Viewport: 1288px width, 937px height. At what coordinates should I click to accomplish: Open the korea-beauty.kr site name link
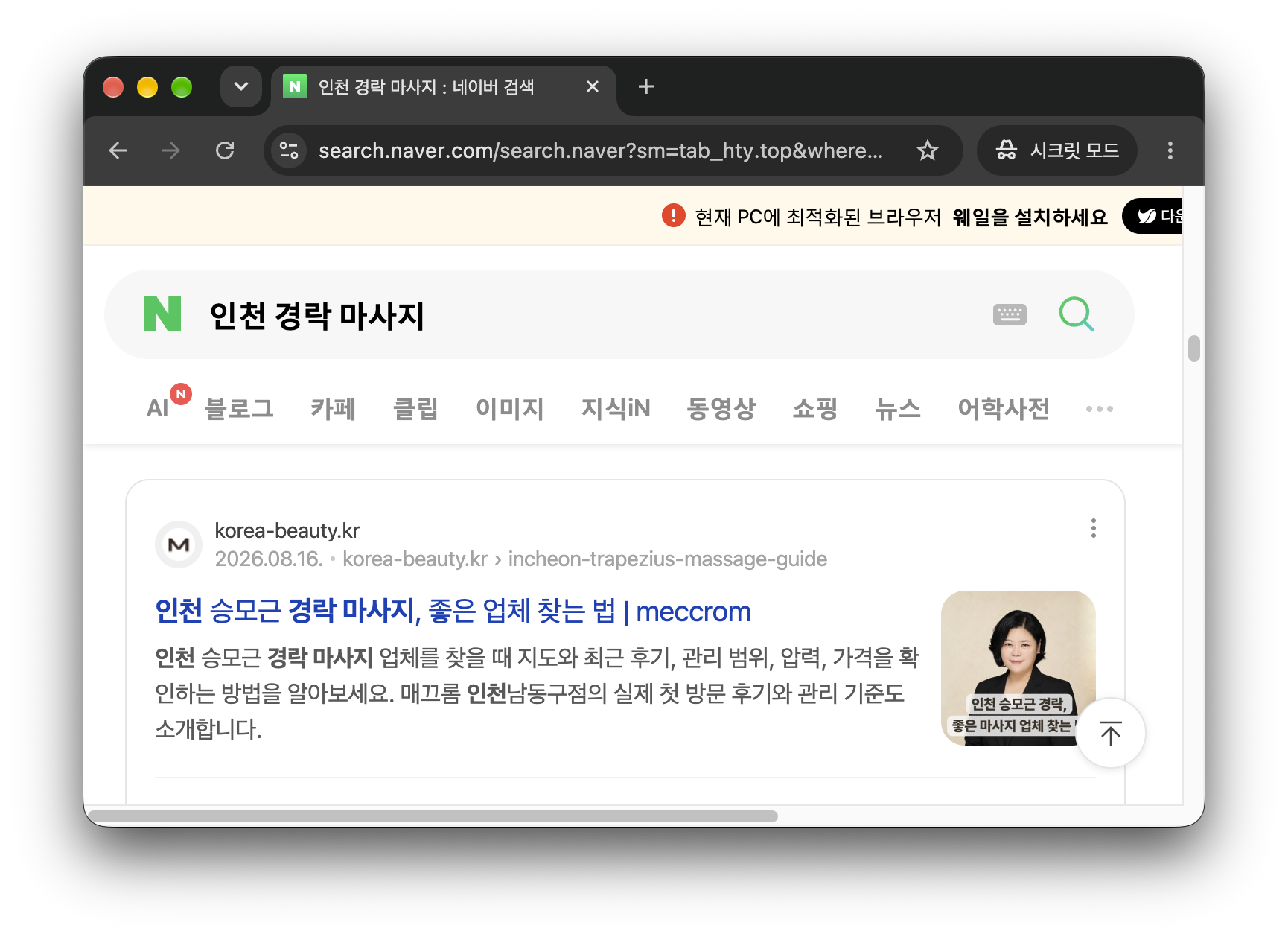click(287, 530)
